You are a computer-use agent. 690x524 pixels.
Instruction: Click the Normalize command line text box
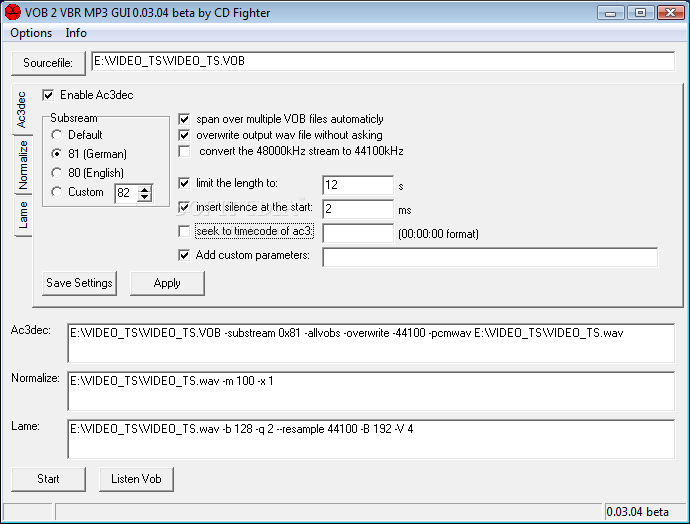[371, 391]
